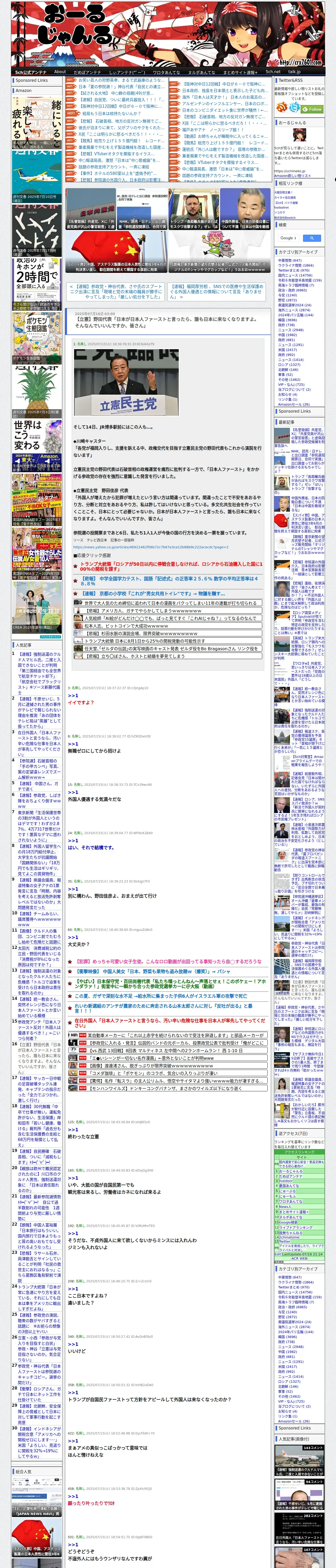
Task: Open thumbnail NHK、読売・日テレと出口調査
Action: pos(142,209)
